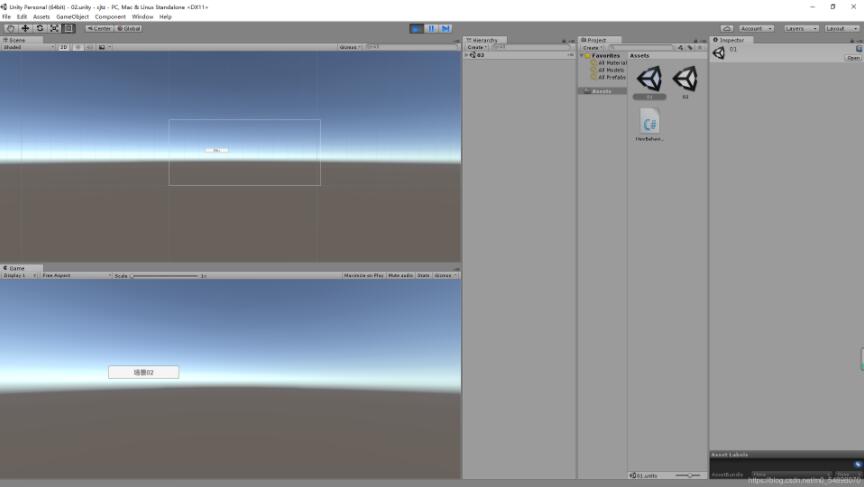Click Open button in Inspector
The image size is (864, 487).
point(853,58)
